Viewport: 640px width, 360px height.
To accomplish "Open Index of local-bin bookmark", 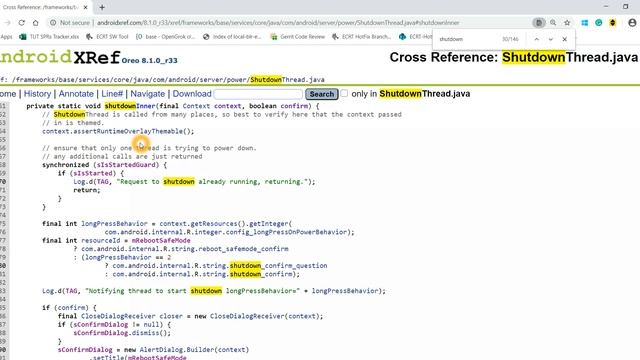I will click(x=232, y=37).
